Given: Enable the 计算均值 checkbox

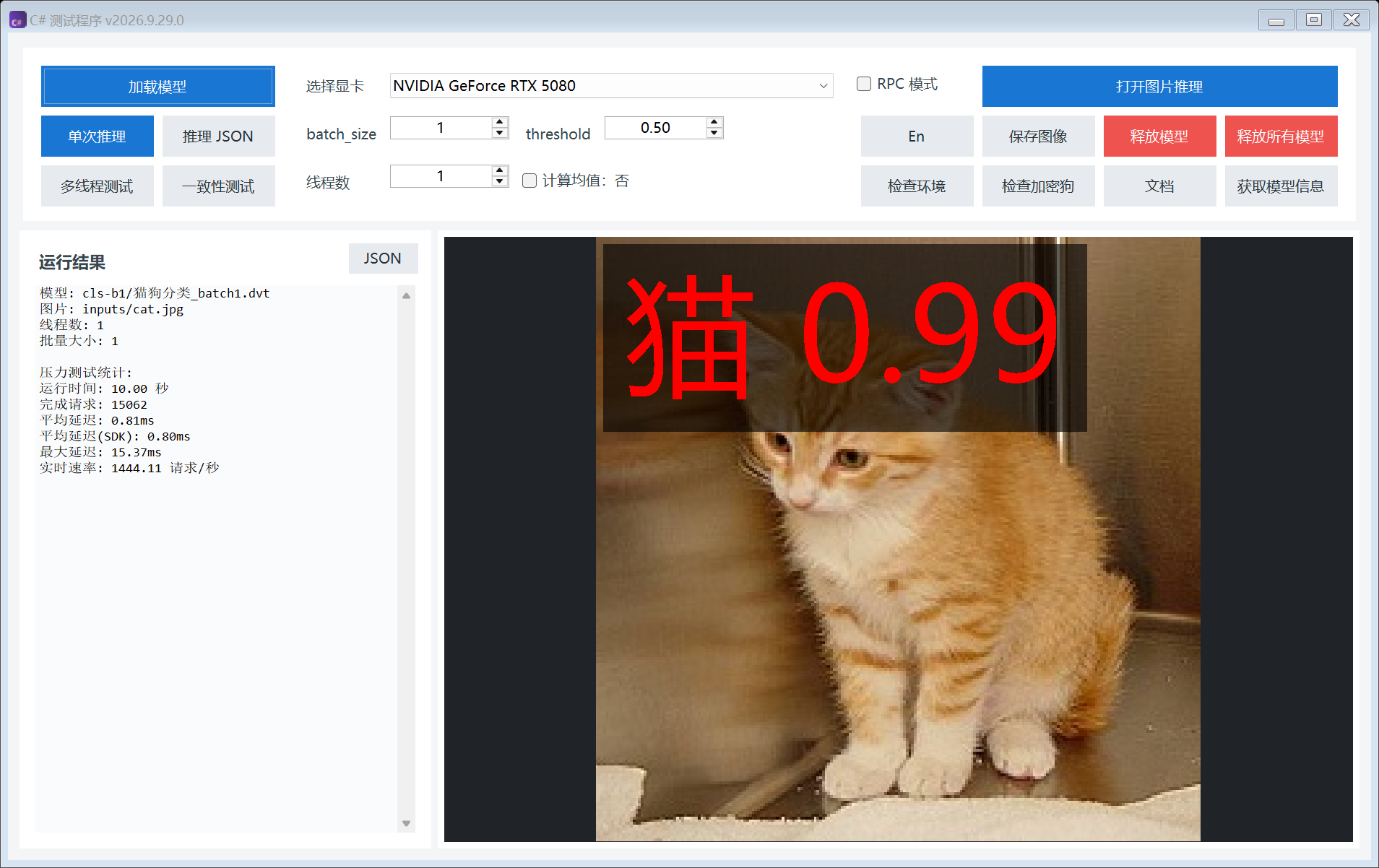Looking at the screenshot, I should pos(529,181).
